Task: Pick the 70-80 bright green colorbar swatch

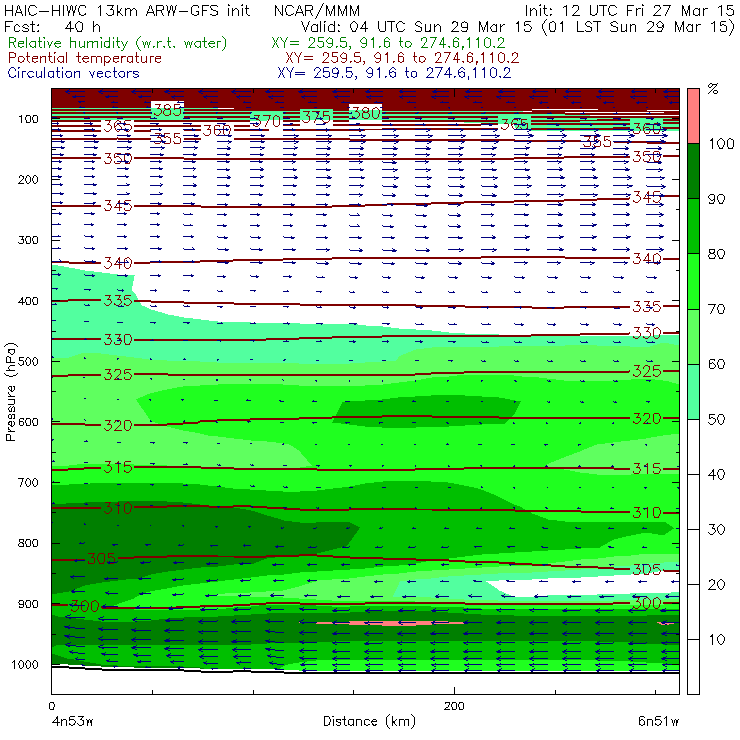Action: [x=693, y=281]
